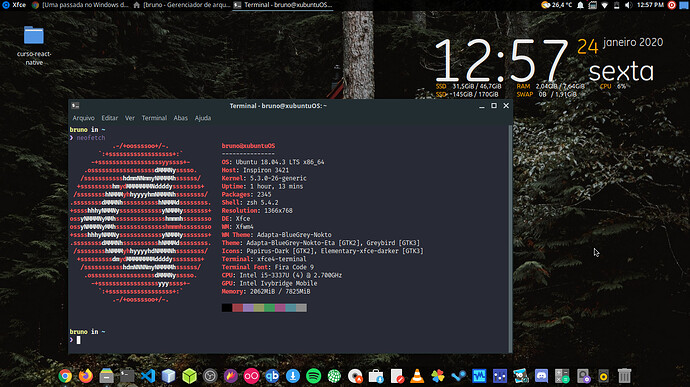This screenshot has width=690, height=387.
Task: Launch Discord from the dock
Action: [x=541, y=376]
